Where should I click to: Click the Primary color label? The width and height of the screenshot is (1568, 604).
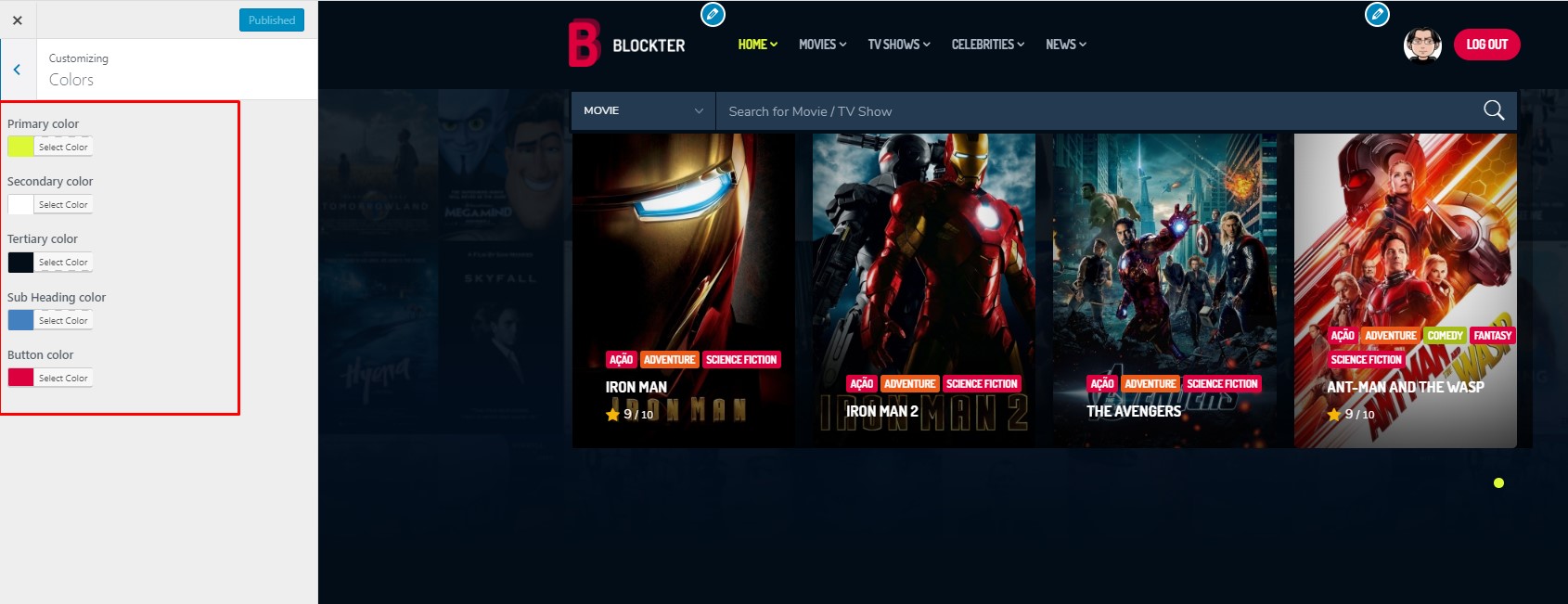[43, 123]
